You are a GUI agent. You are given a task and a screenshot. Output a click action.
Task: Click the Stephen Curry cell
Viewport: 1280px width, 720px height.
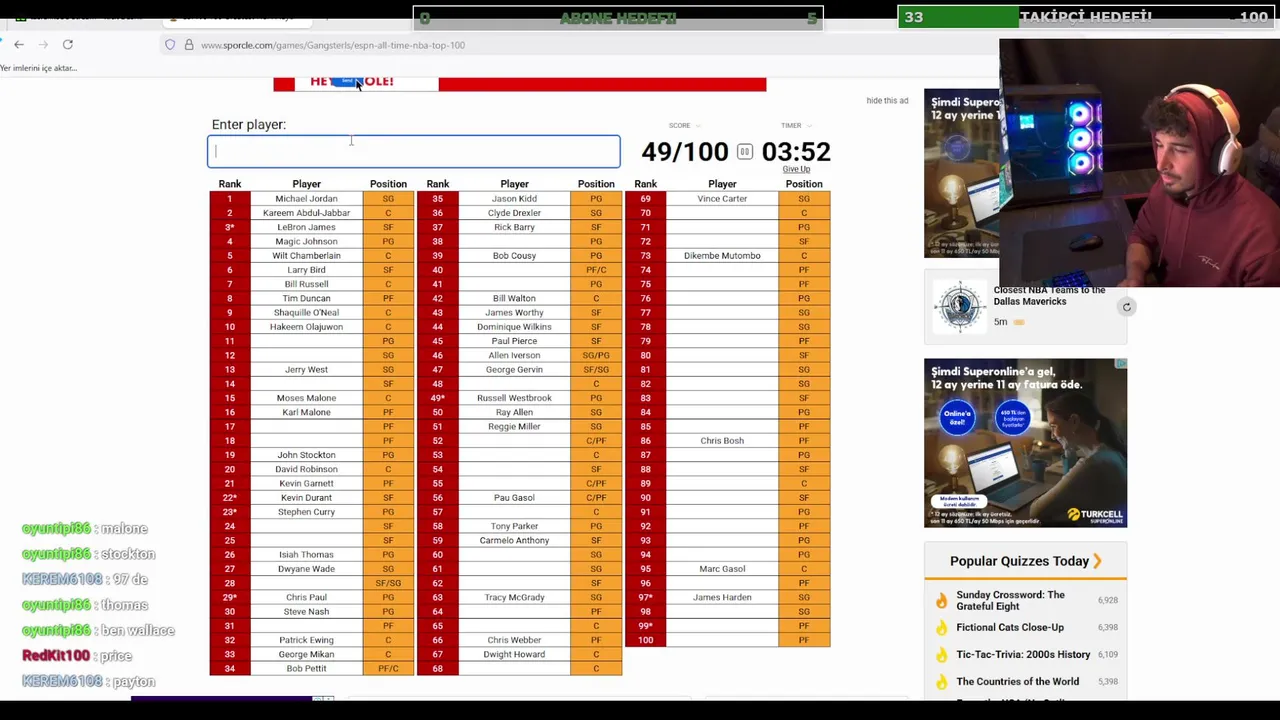(306, 512)
